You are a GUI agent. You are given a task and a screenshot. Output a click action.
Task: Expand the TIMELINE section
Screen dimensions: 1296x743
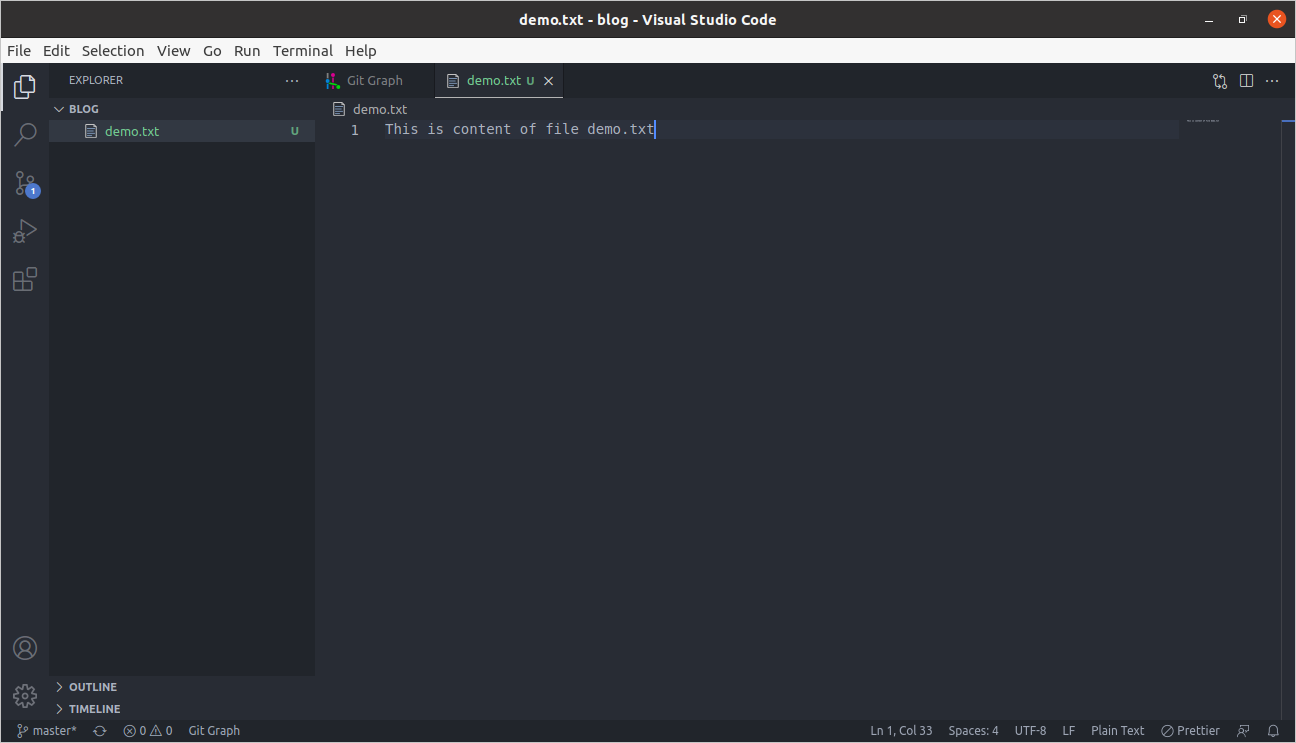pyautogui.click(x=182, y=709)
